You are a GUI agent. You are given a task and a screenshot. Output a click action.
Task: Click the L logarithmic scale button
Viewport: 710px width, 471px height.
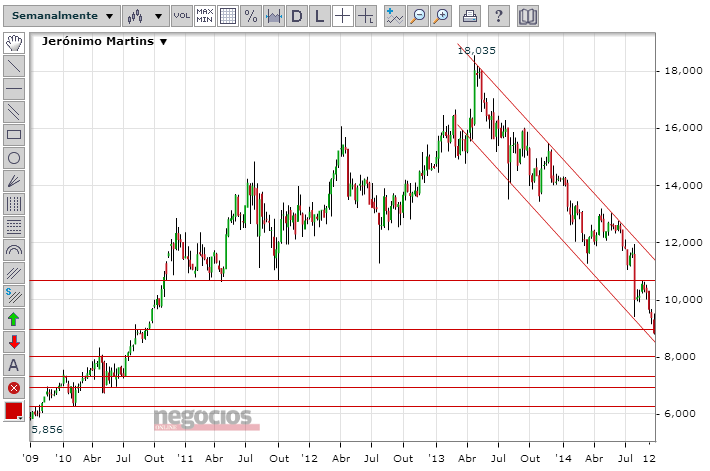pyautogui.click(x=320, y=16)
